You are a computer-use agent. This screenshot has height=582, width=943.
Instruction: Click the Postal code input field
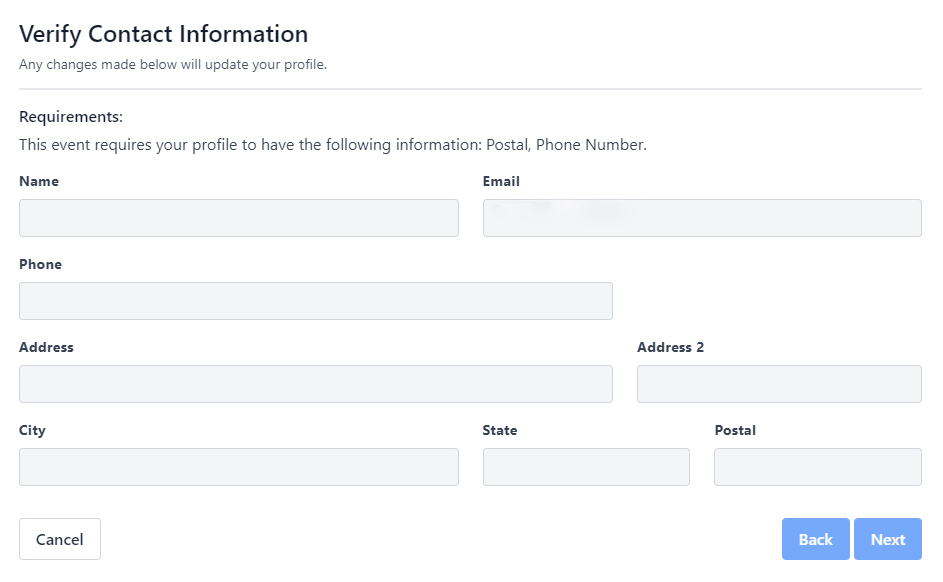point(817,467)
